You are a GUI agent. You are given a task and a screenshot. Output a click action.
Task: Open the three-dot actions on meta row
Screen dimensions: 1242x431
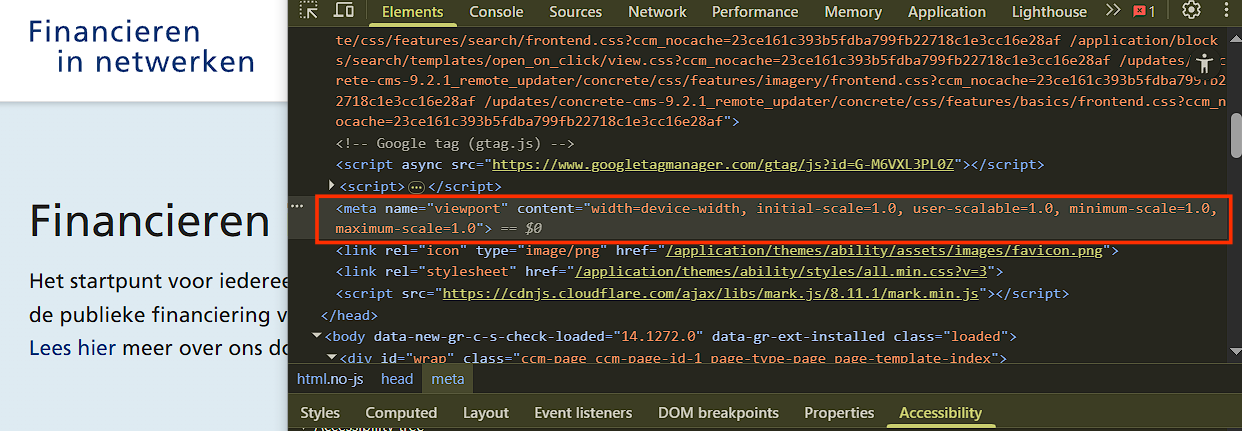click(296, 206)
